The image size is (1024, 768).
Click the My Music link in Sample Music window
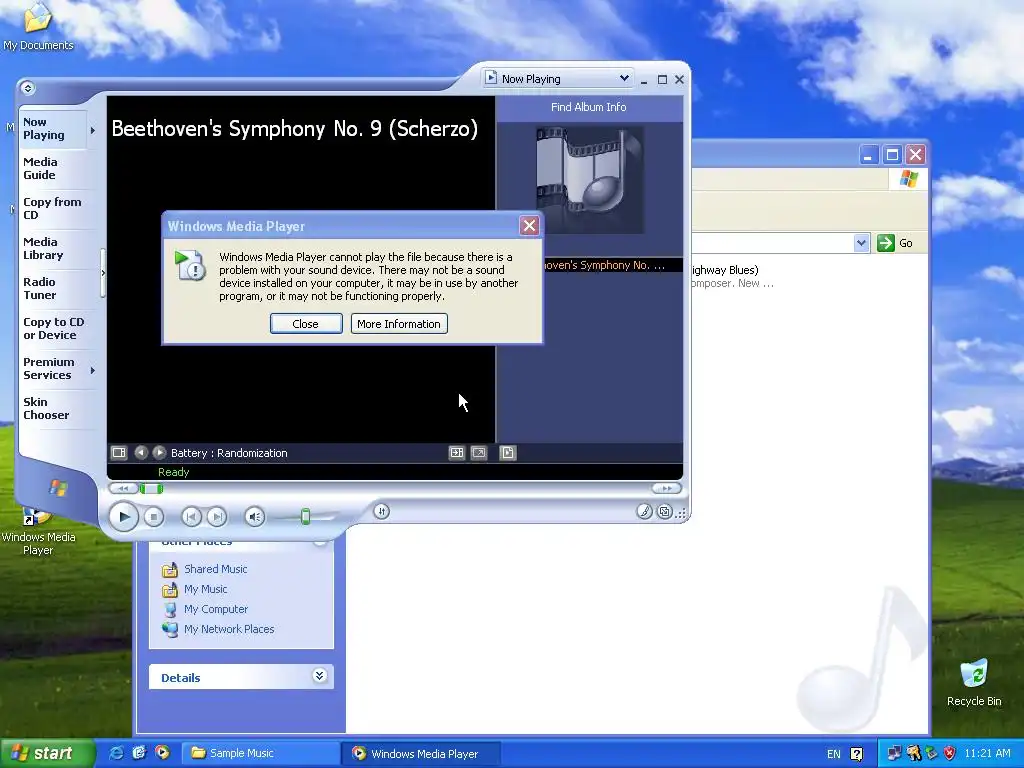coord(205,589)
